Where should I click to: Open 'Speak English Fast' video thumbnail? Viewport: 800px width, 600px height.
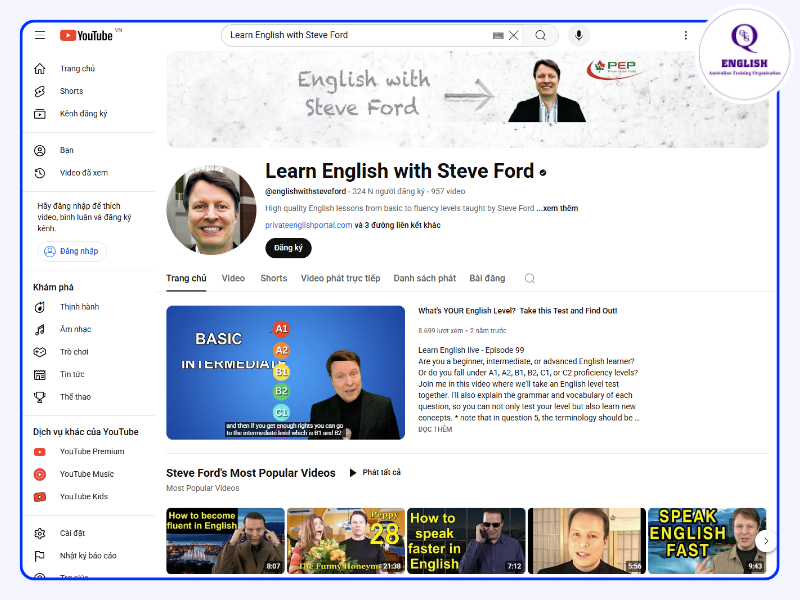coord(707,541)
